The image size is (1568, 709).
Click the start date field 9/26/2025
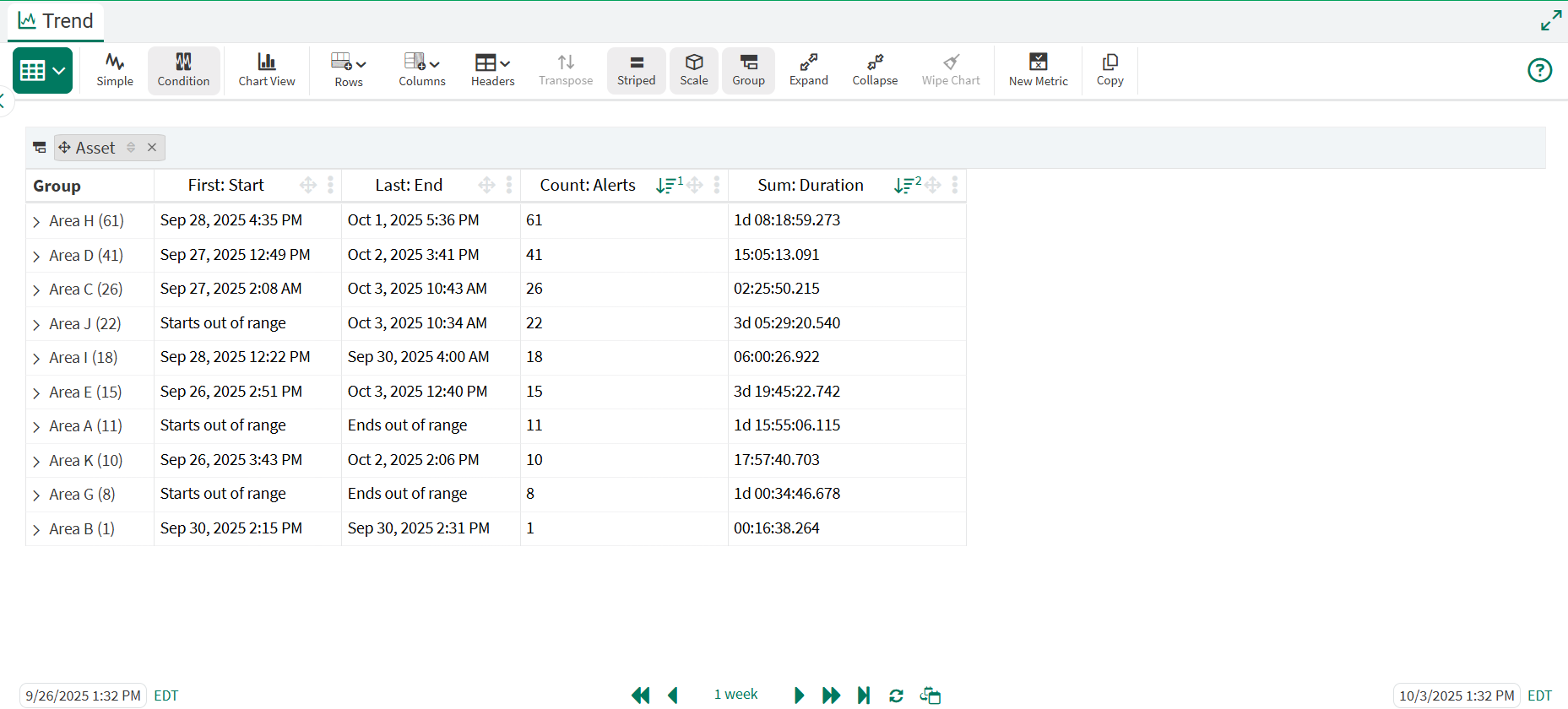click(83, 695)
